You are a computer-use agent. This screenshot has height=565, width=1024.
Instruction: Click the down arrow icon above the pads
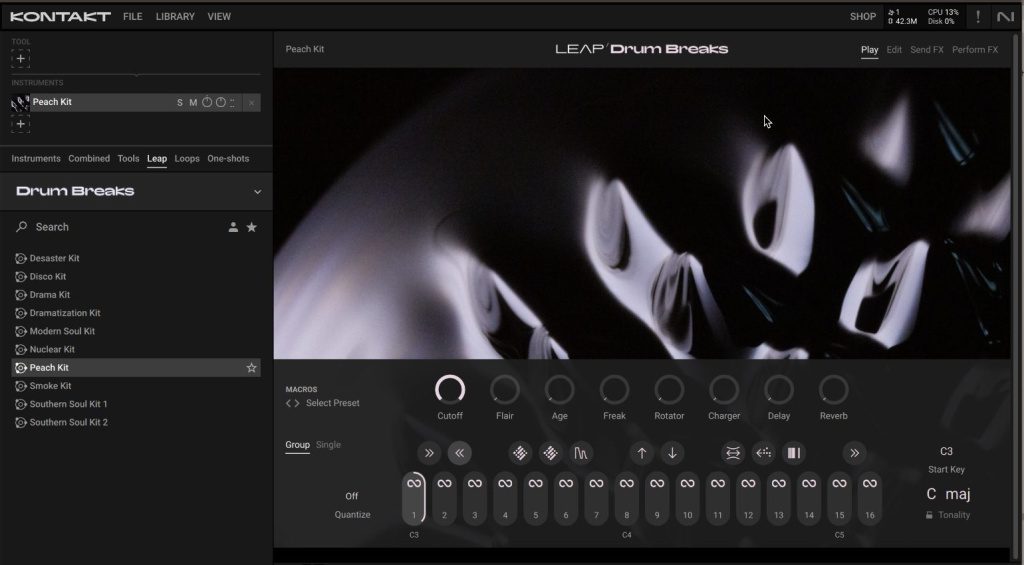click(x=672, y=453)
